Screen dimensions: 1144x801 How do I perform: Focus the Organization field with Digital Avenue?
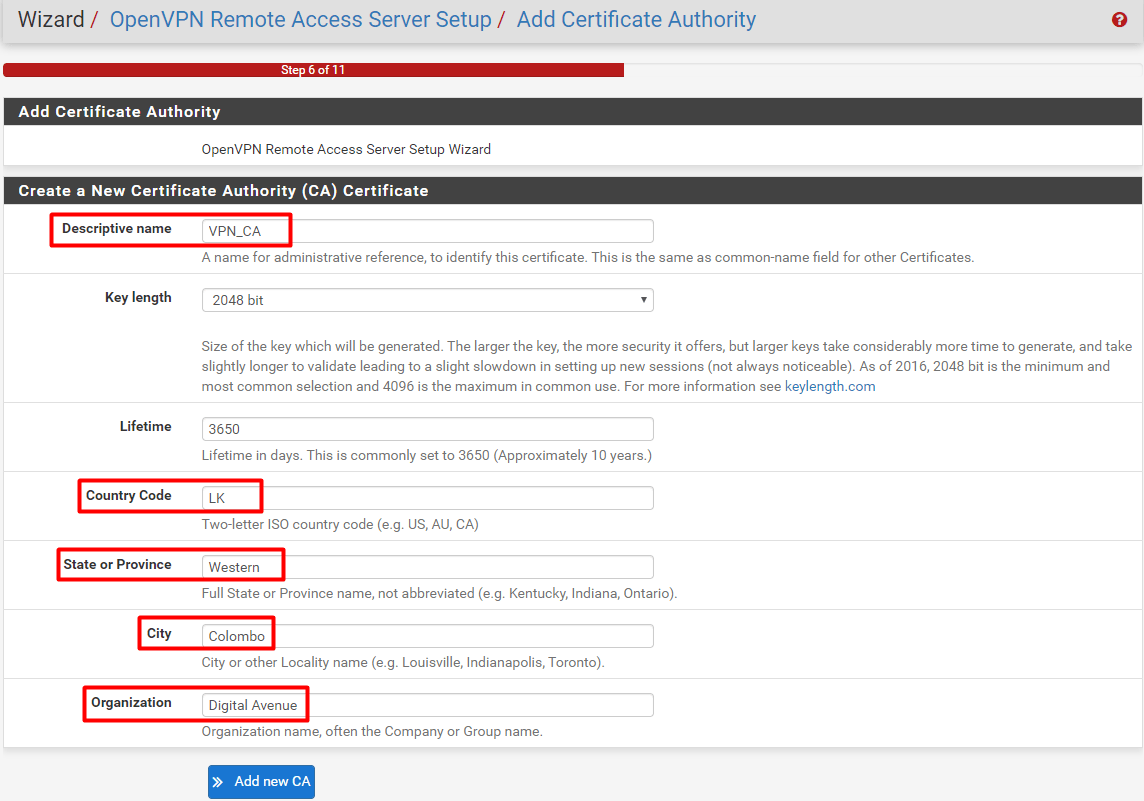point(427,705)
